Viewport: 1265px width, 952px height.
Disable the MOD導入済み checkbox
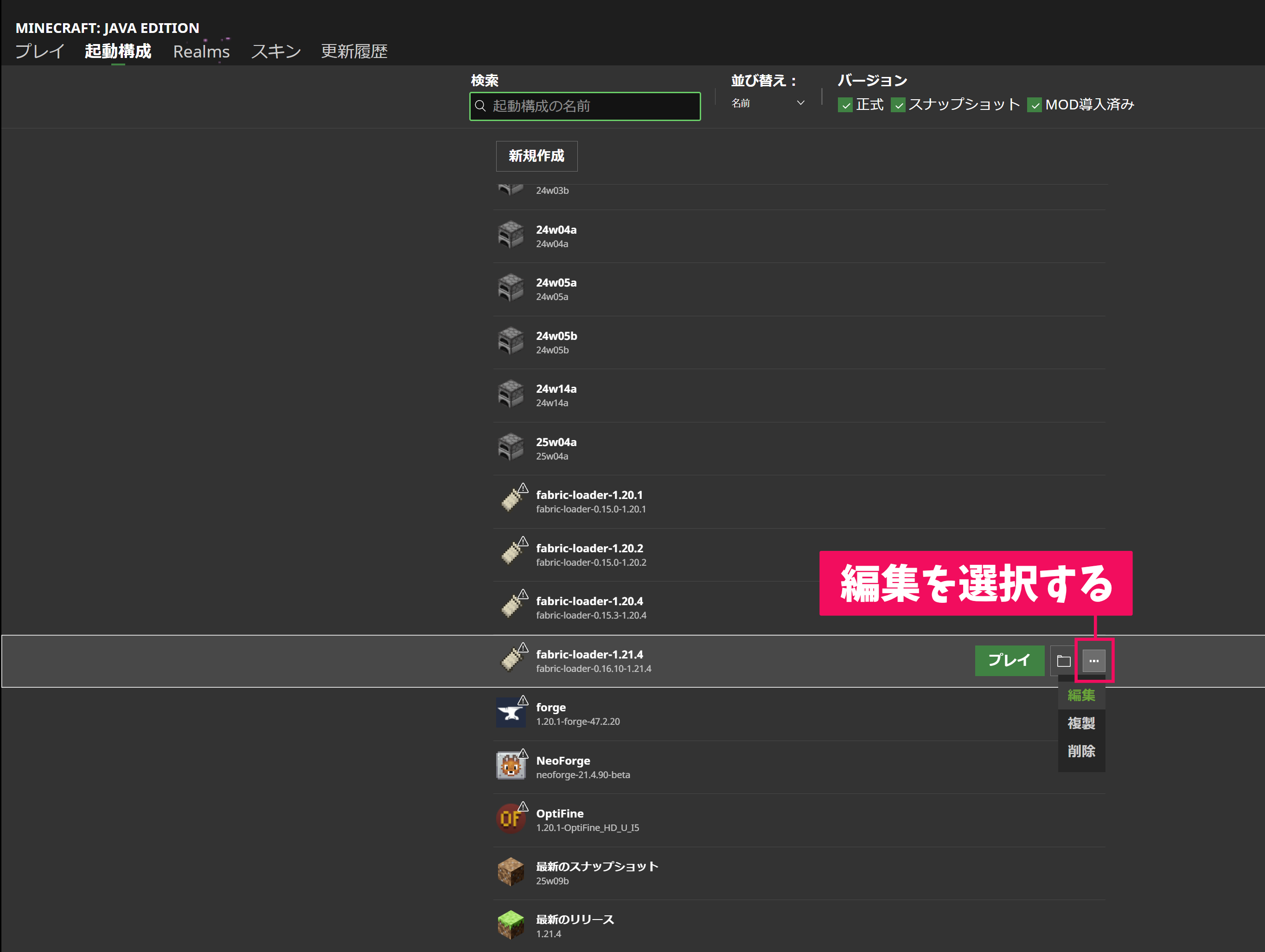[1034, 105]
